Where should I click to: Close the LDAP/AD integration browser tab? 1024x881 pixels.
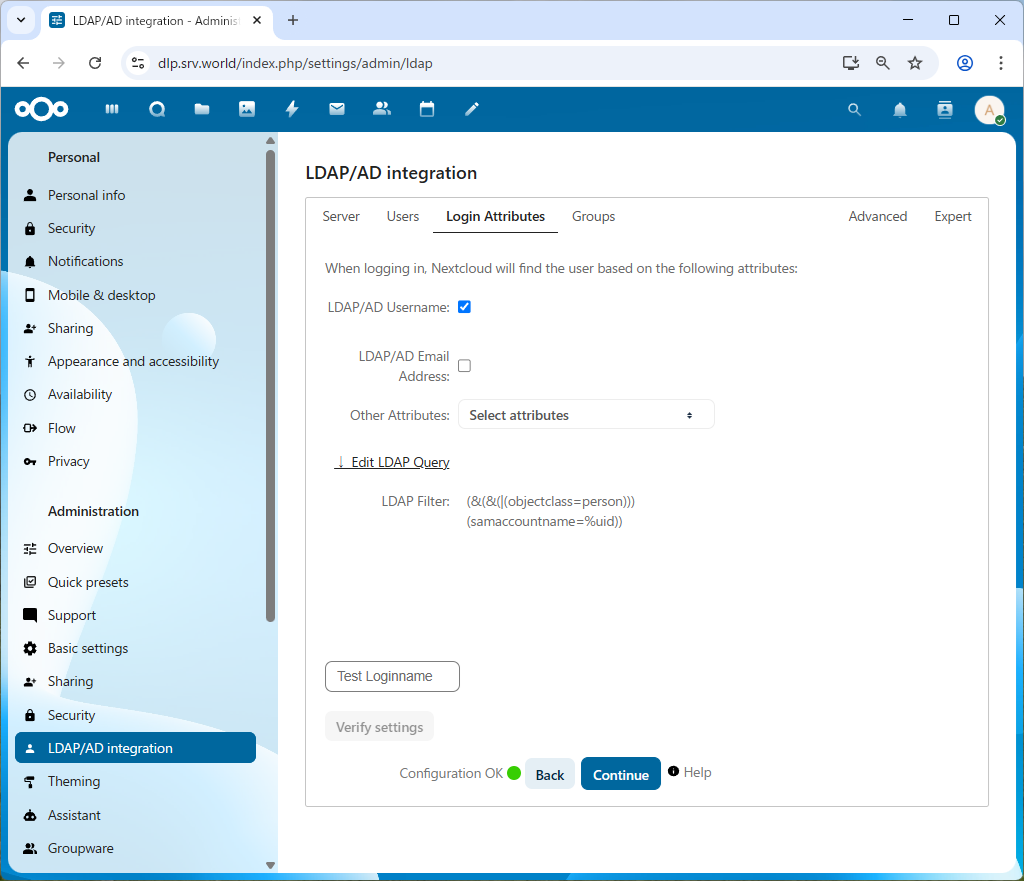tap(257, 20)
